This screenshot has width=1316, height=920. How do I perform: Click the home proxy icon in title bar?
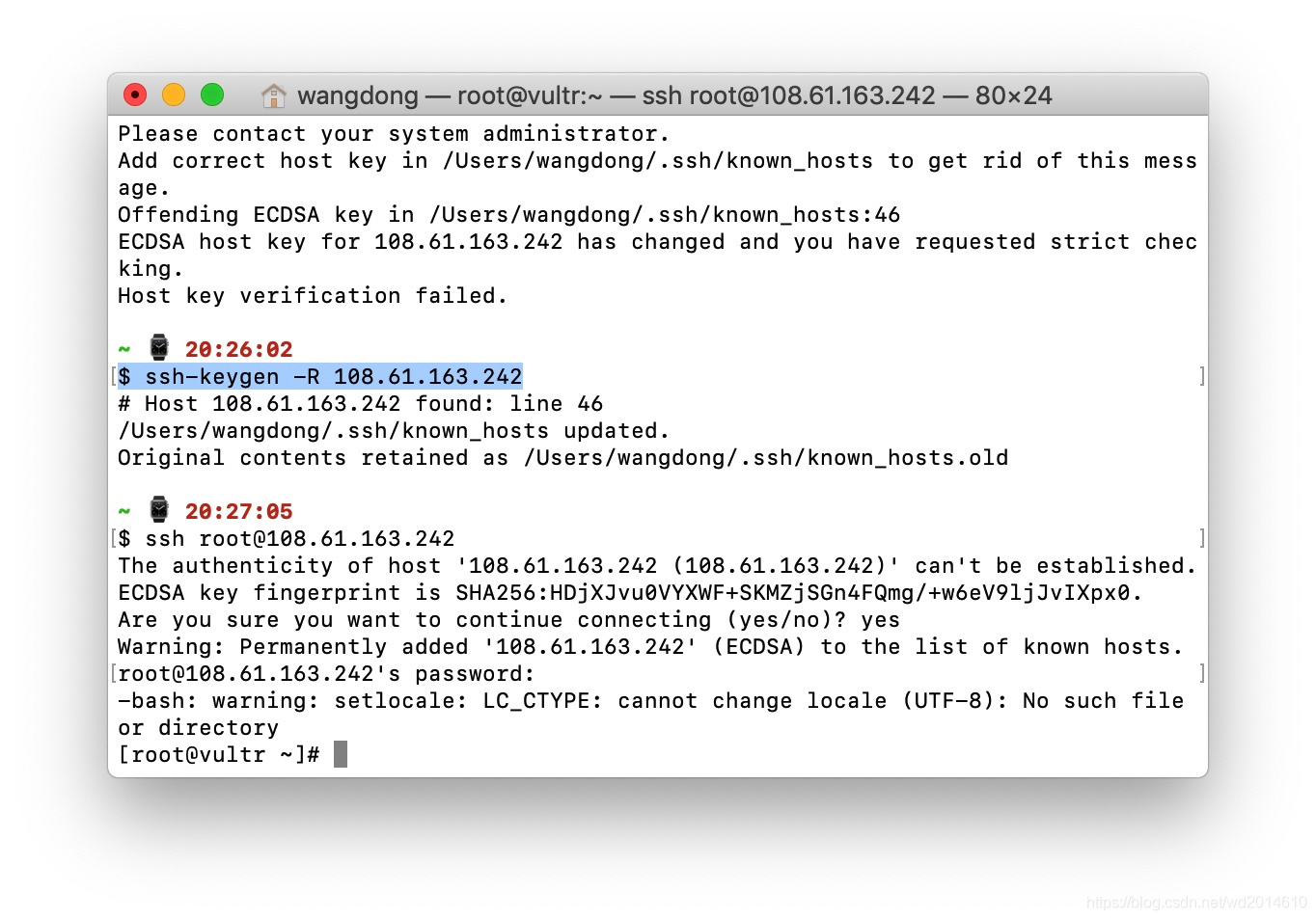[x=274, y=95]
